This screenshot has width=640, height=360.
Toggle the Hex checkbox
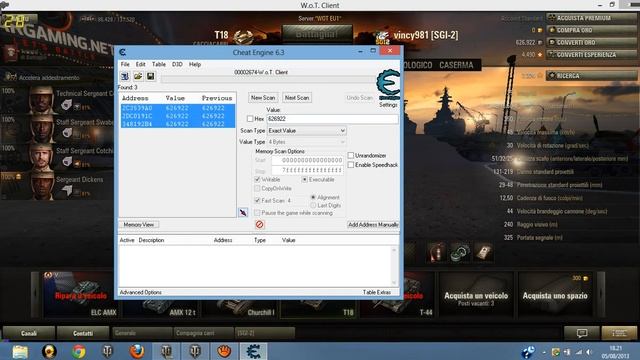click(250, 119)
